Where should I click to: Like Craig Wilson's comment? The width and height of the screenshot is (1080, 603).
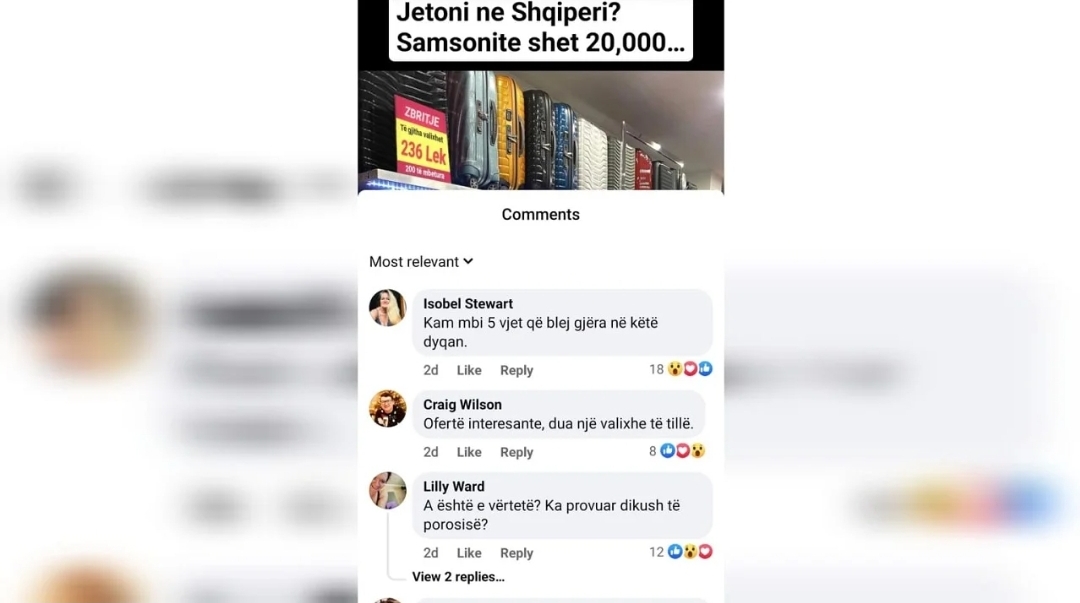tap(469, 452)
